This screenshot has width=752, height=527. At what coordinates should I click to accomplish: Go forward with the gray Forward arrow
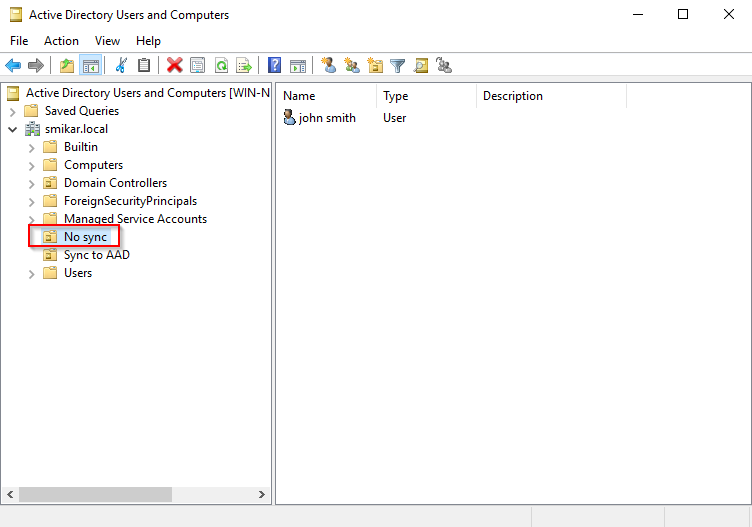(x=36, y=65)
